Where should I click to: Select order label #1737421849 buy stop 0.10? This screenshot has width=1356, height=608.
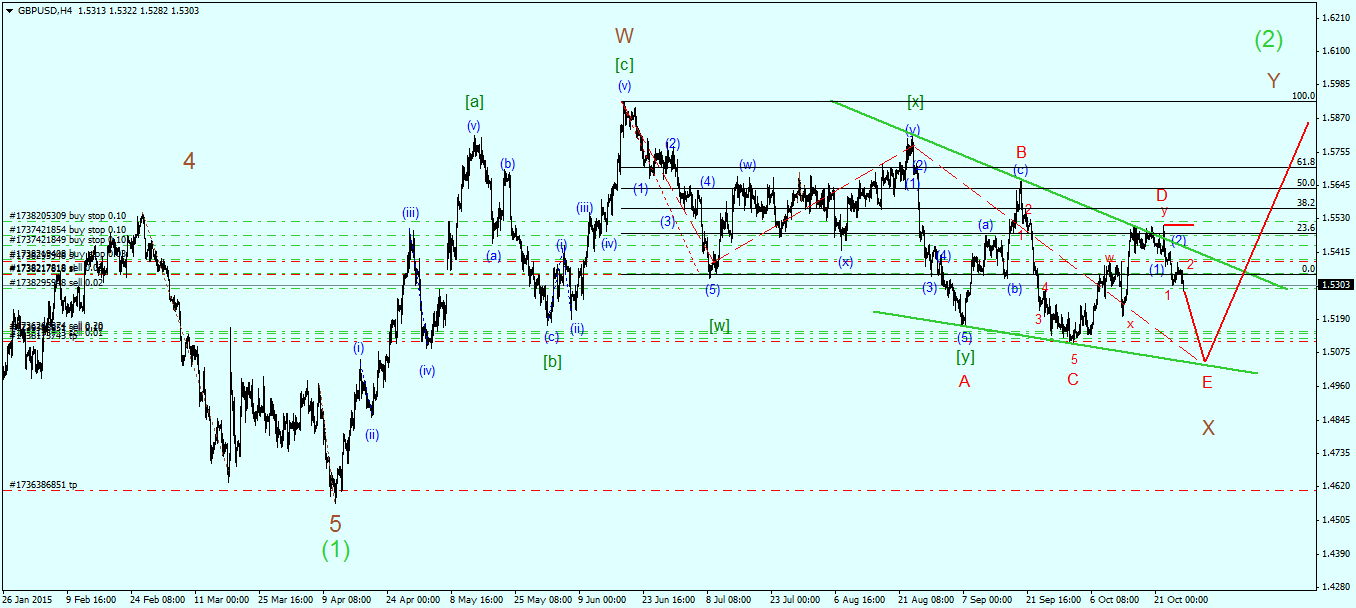click(68, 240)
